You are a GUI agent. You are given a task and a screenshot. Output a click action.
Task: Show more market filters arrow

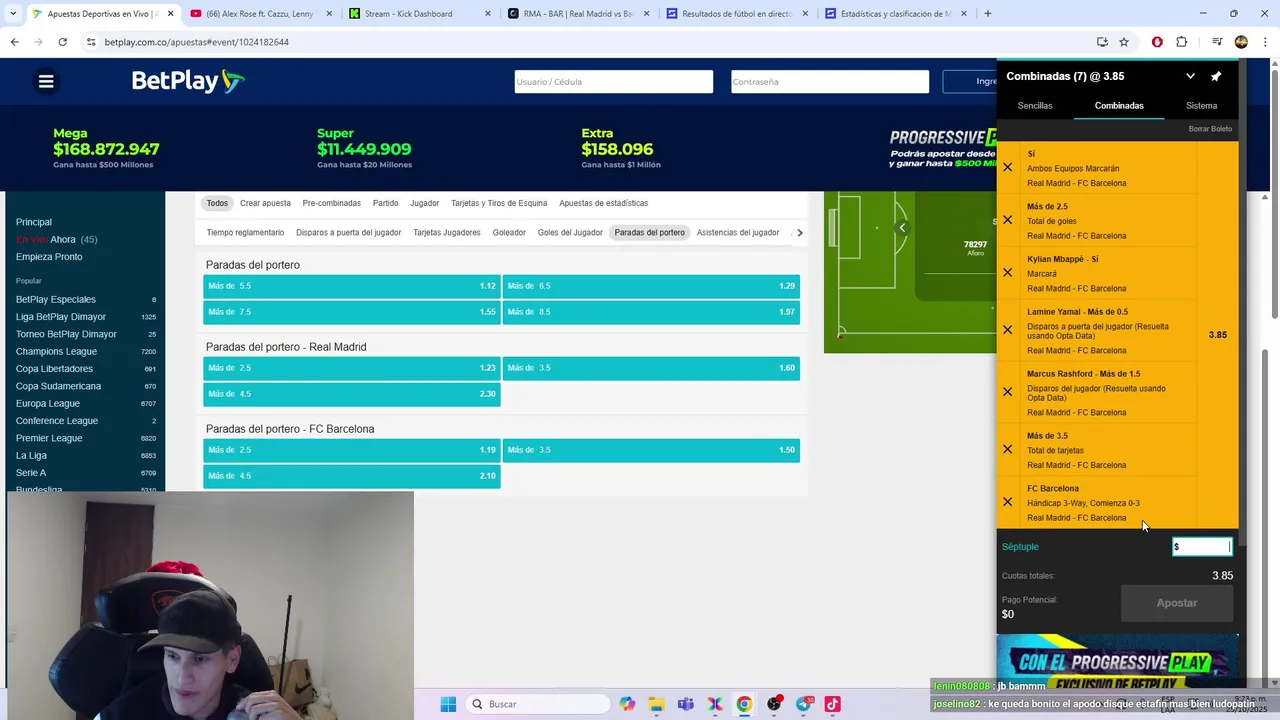pos(799,233)
